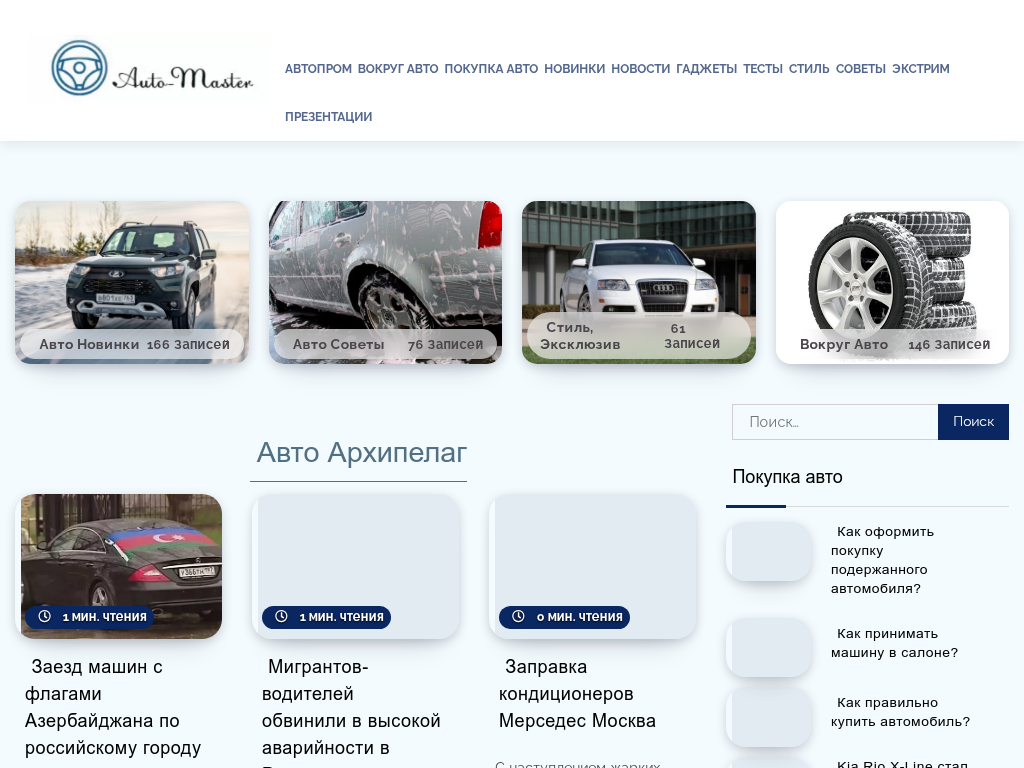Click 1 мин. чтения badge on Заезд машин
Viewport: 1024px width, 768px height.
89,616
